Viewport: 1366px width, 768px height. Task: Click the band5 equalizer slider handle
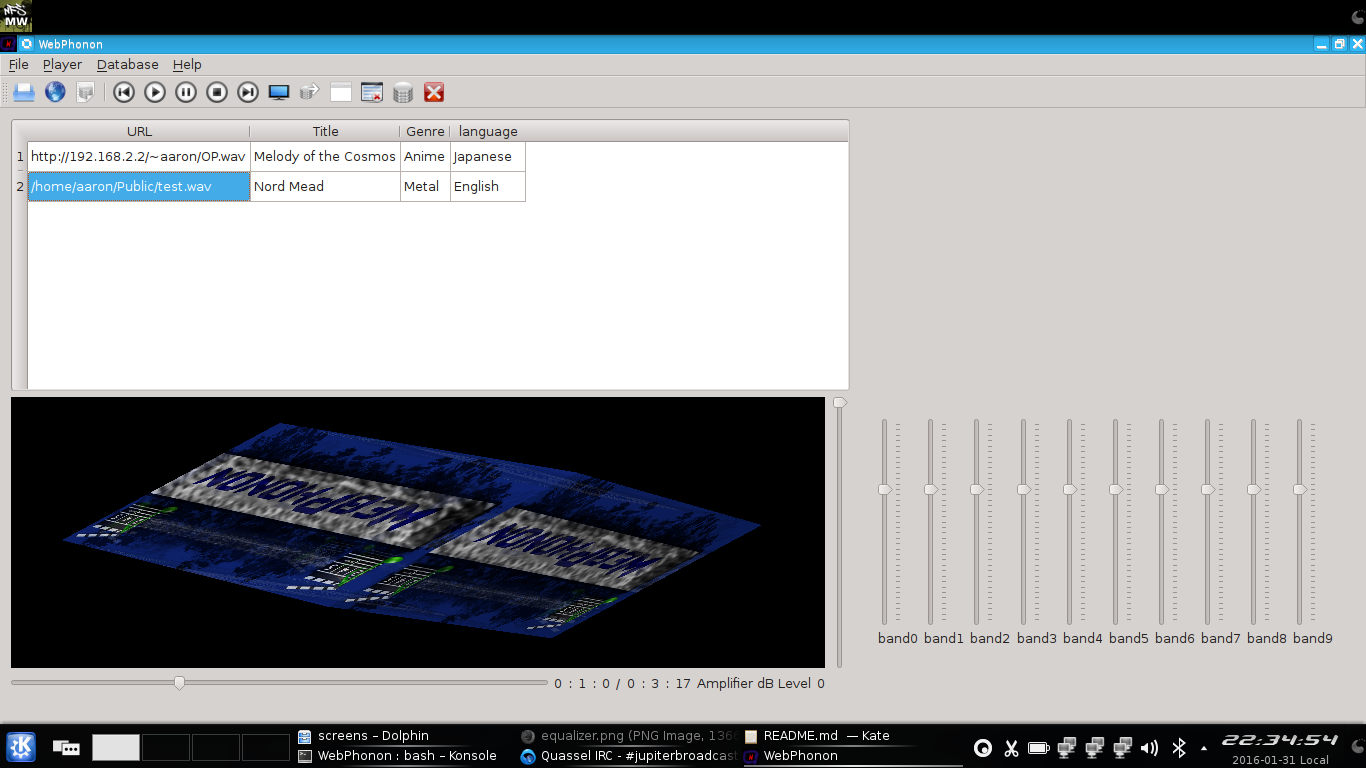1116,489
